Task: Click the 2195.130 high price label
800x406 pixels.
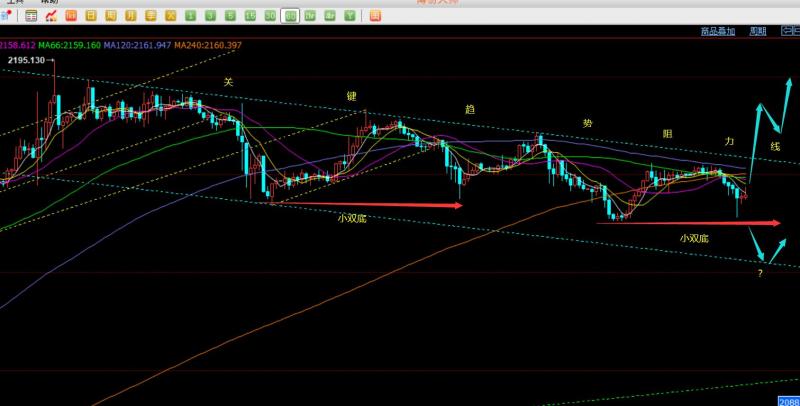Action: tap(26, 61)
